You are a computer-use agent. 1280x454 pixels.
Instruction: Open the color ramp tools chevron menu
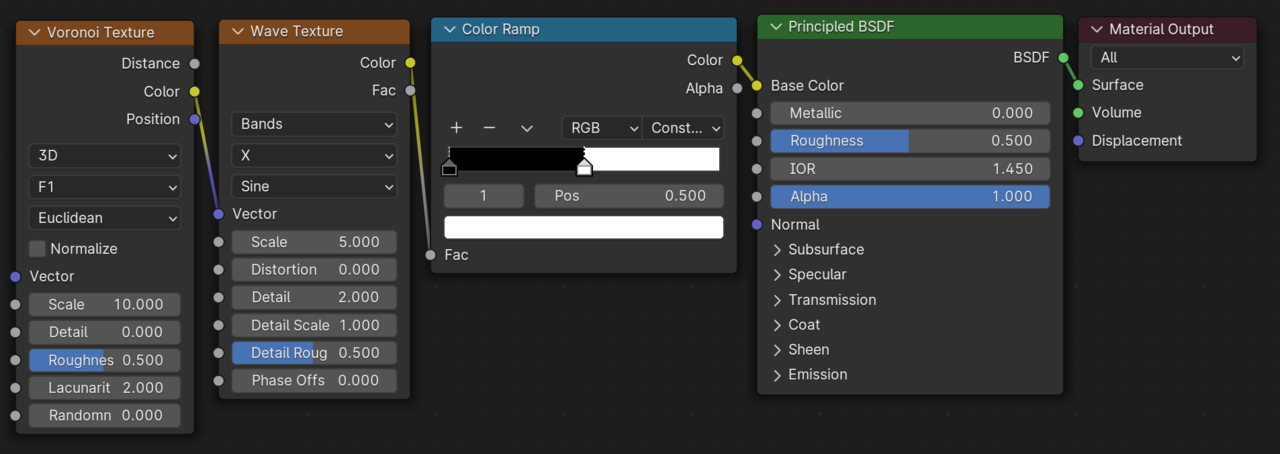point(526,128)
